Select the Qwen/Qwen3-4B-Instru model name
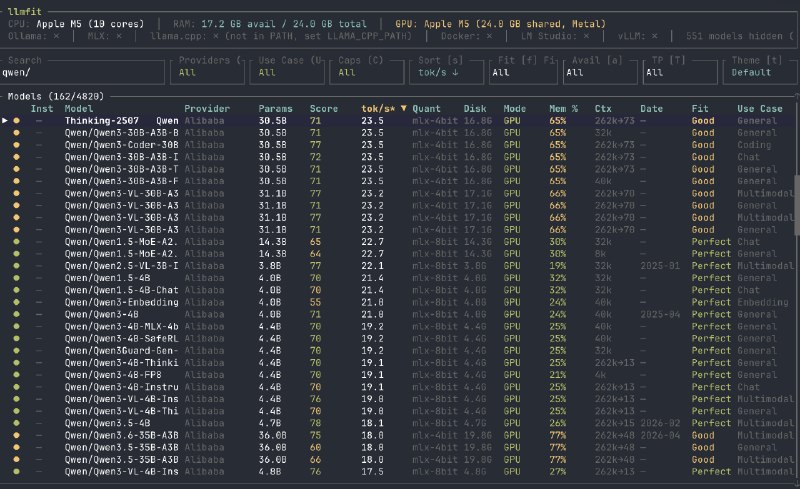This screenshot has height=489, width=800. click(121, 387)
